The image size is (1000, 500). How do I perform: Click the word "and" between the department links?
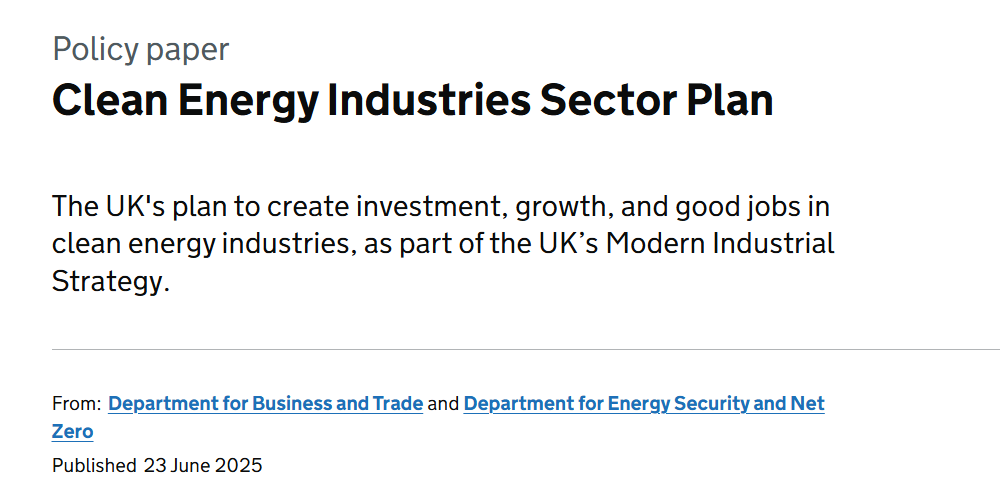point(443,404)
